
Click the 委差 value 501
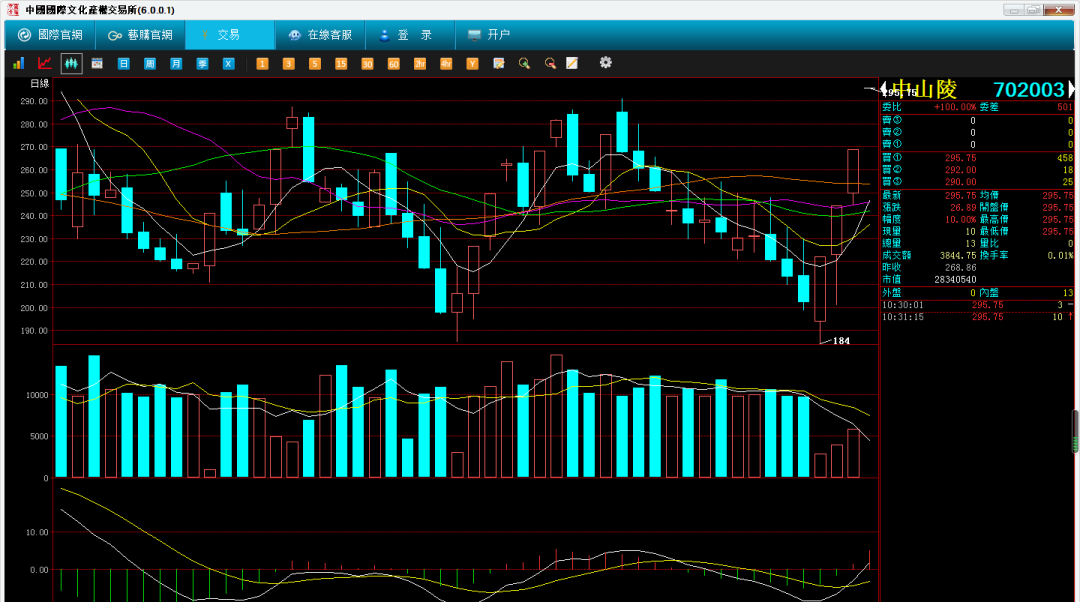click(1065, 107)
